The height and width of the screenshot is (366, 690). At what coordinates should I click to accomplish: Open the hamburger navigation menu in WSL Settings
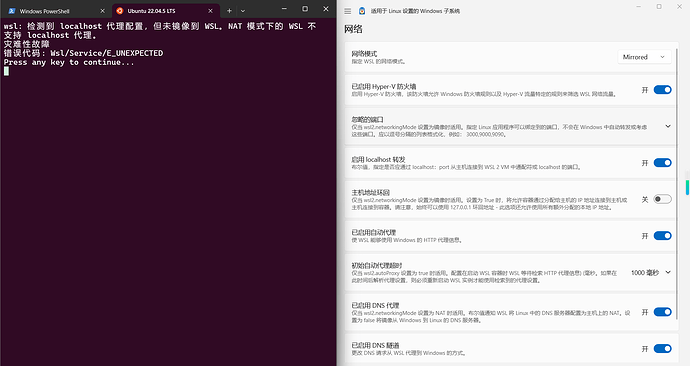(348, 11)
